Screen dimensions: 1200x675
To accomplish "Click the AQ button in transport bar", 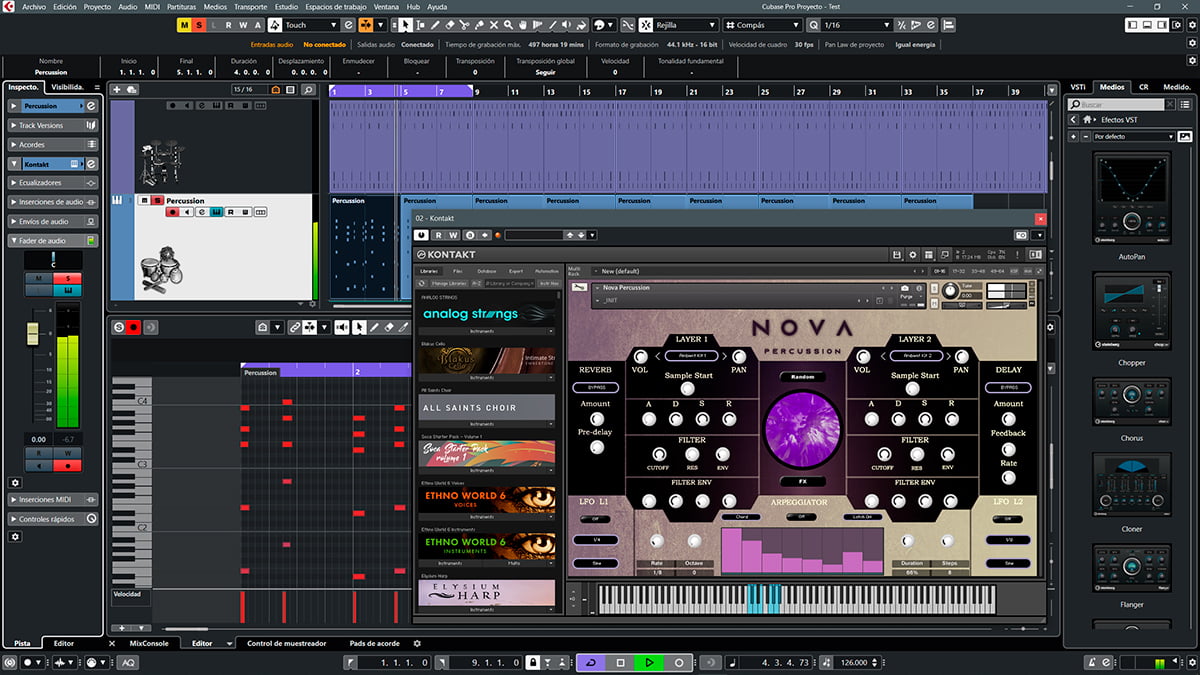I will tap(129, 662).
